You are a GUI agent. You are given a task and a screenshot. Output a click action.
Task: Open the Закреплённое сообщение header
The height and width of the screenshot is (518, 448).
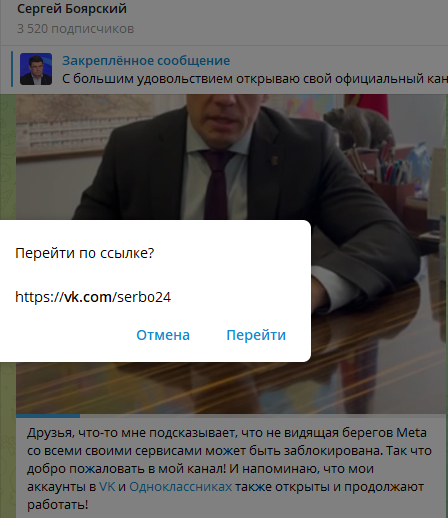(146, 61)
